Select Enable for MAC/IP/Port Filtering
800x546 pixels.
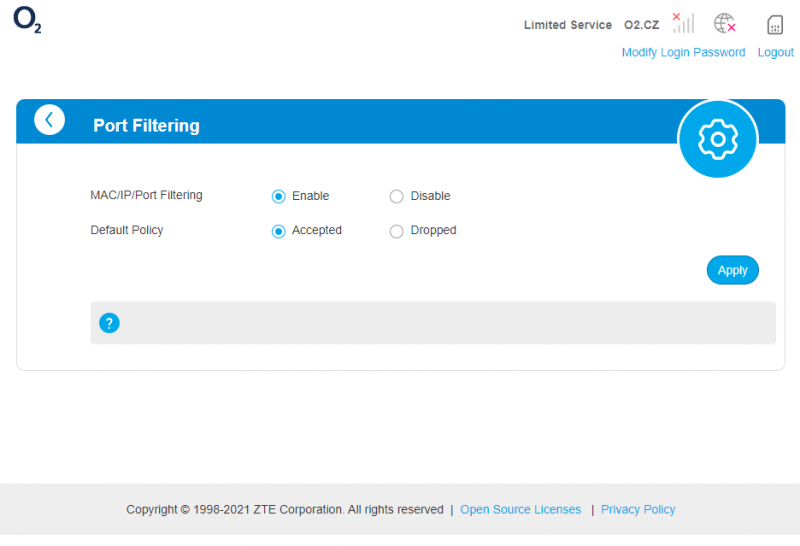point(279,196)
